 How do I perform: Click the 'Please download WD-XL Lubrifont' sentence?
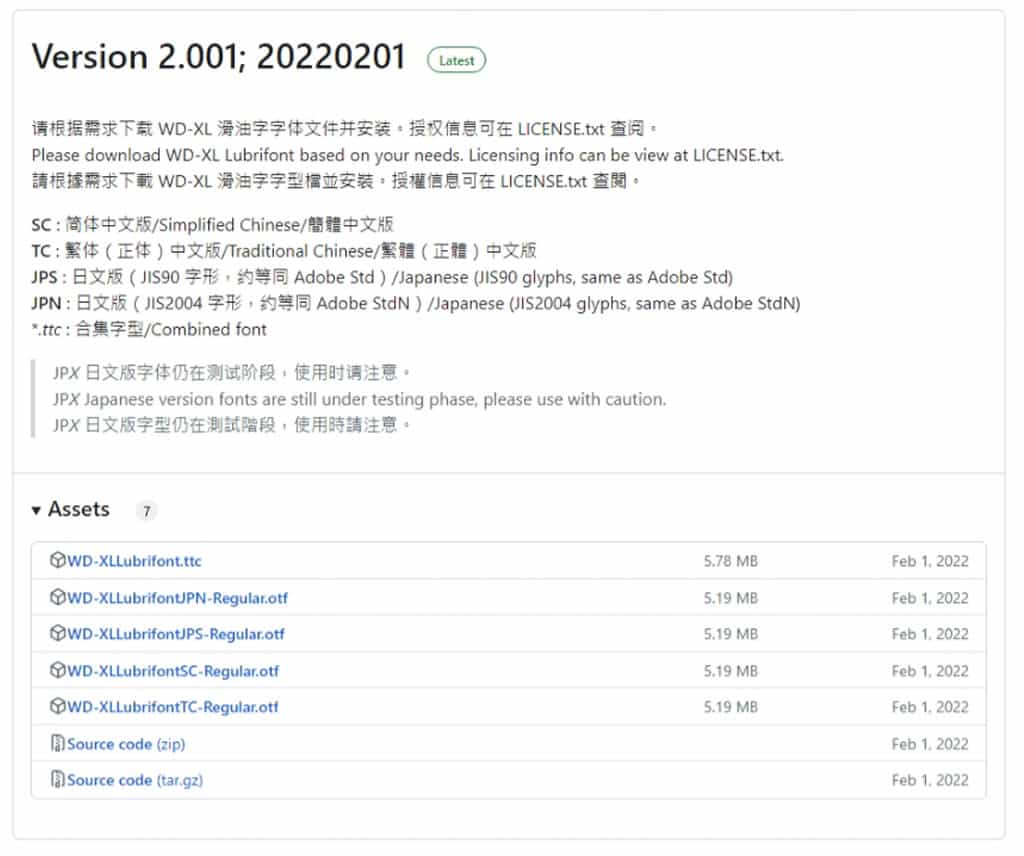(x=408, y=155)
